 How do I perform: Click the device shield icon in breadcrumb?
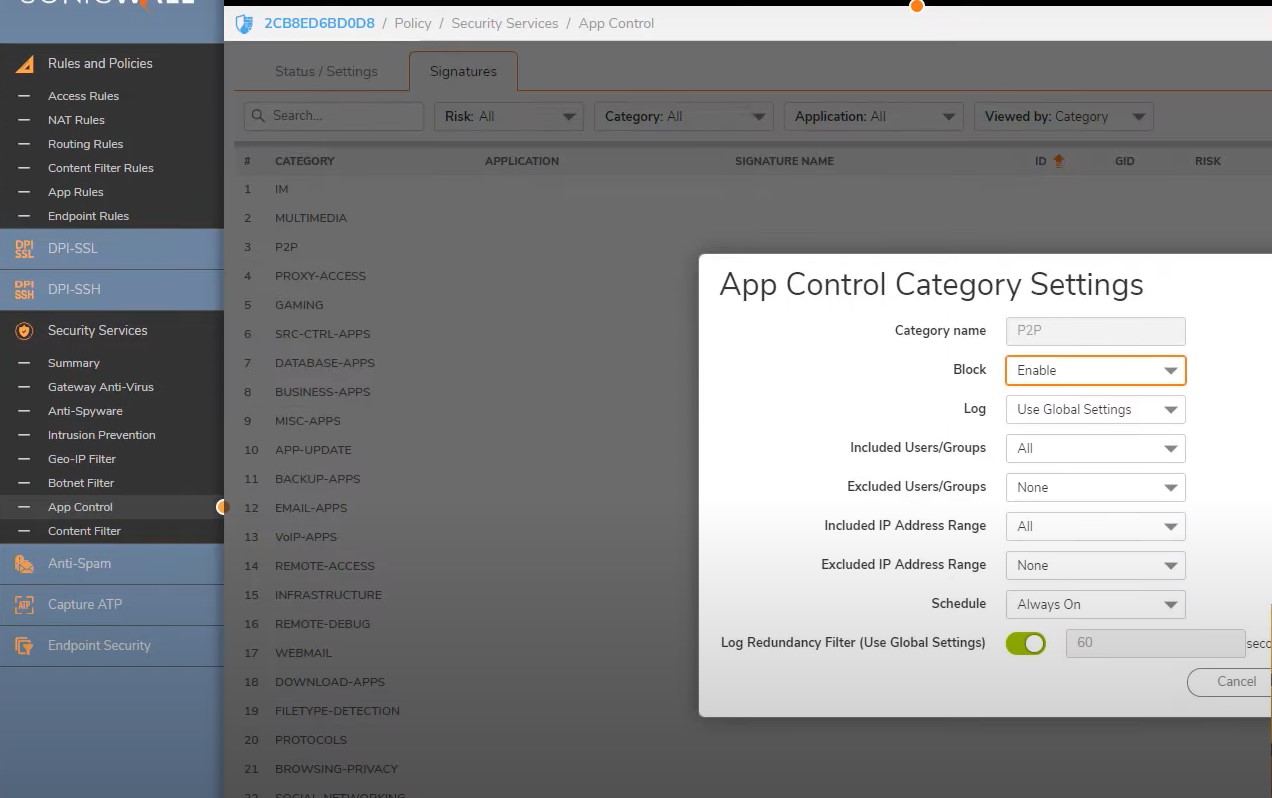pyautogui.click(x=244, y=24)
